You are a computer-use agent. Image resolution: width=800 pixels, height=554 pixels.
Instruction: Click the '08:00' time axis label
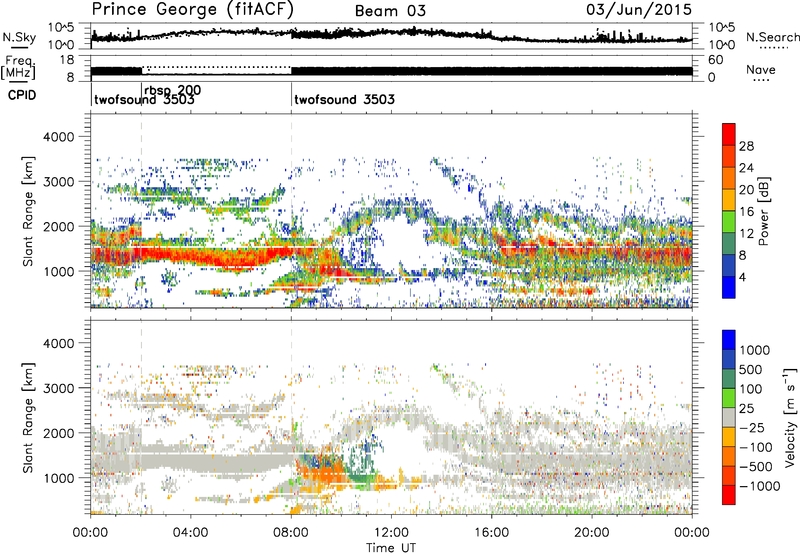pyautogui.click(x=291, y=533)
